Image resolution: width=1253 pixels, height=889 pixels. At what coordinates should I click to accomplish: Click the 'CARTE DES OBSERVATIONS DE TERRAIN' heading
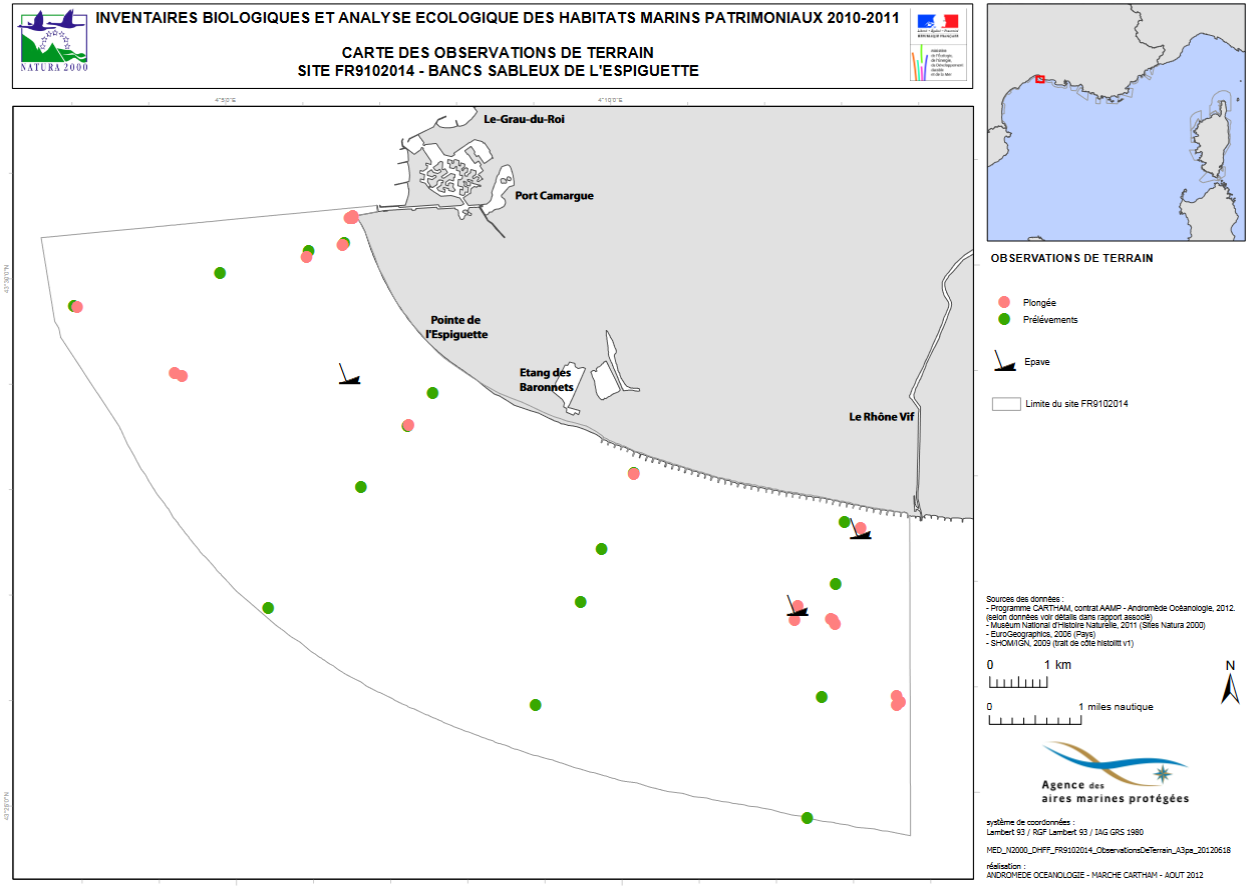pyautogui.click(x=498, y=52)
